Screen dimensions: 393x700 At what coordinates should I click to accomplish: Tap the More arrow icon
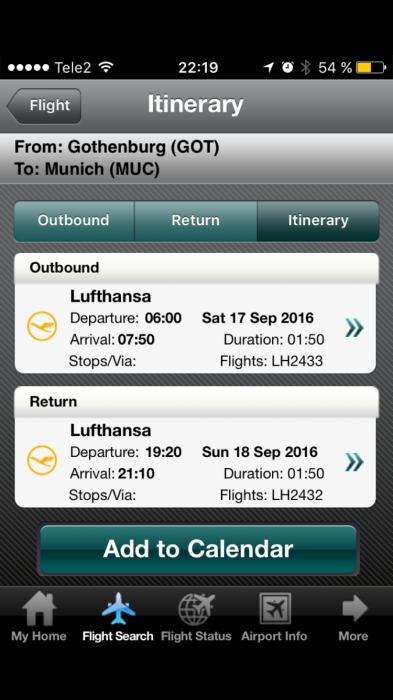355,608
